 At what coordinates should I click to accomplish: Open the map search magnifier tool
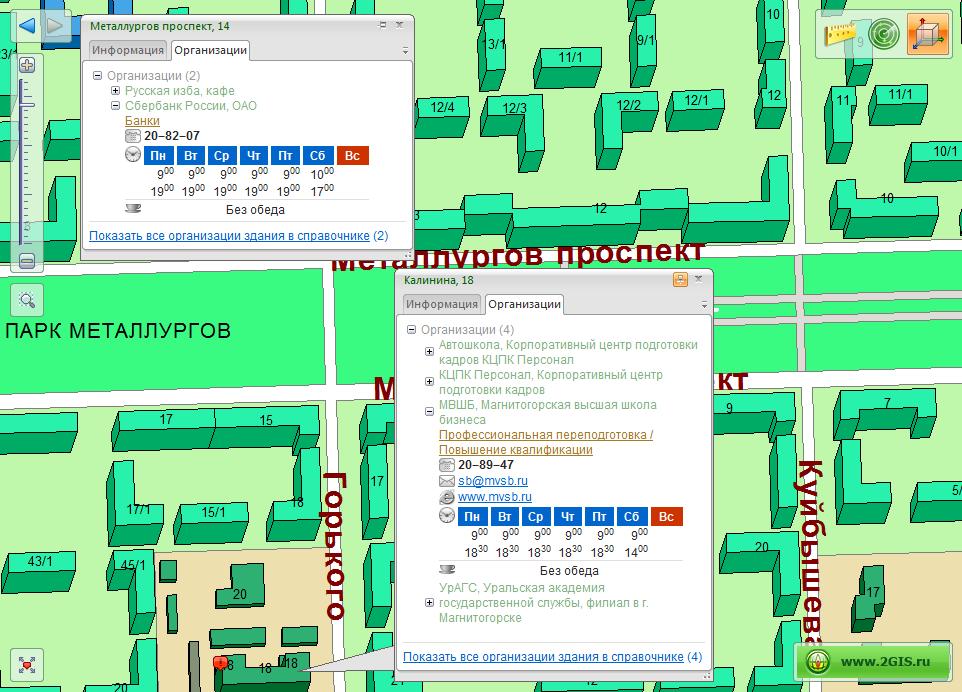[x=27, y=300]
